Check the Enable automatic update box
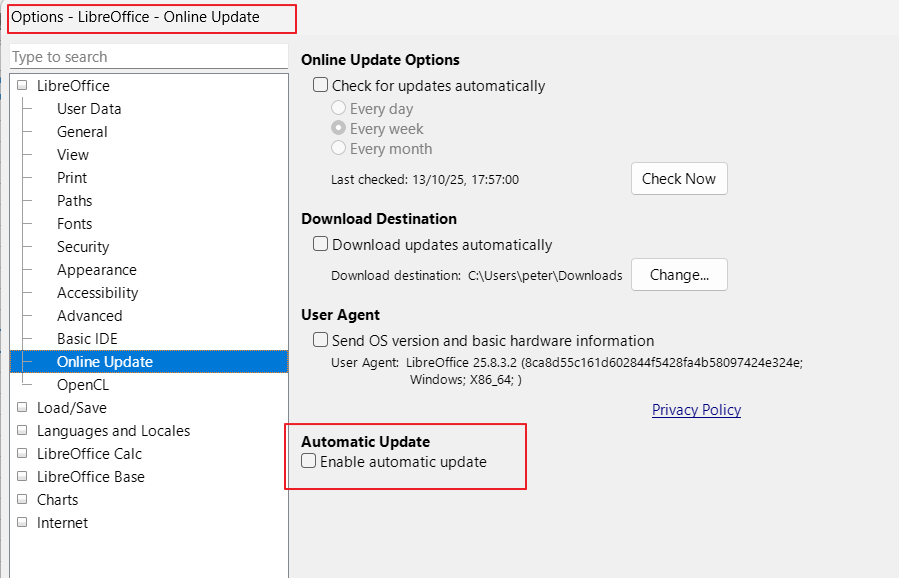The height and width of the screenshot is (578, 899). 309,462
